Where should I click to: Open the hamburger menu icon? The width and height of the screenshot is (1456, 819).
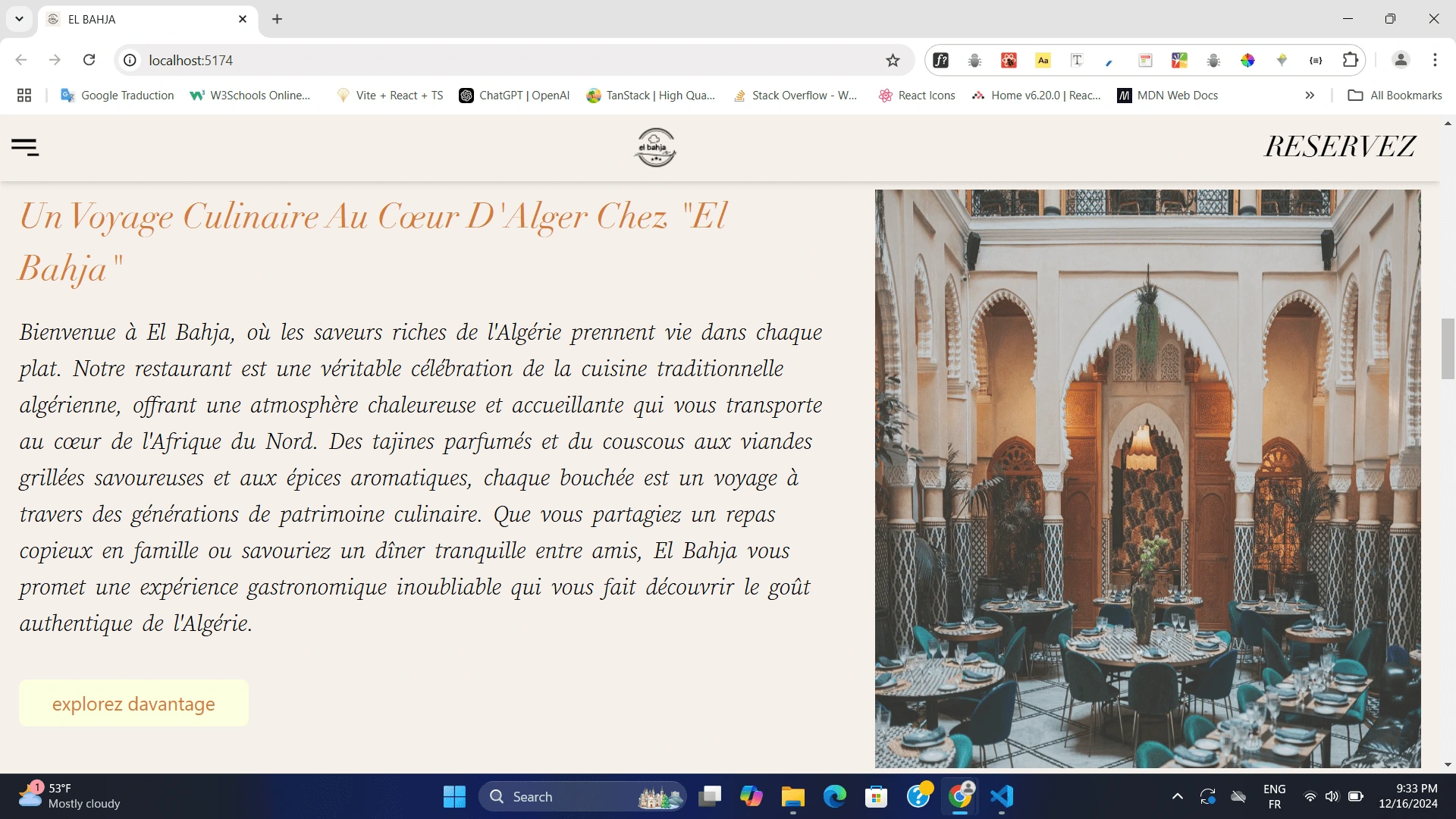pyautogui.click(x=25, y=147)
